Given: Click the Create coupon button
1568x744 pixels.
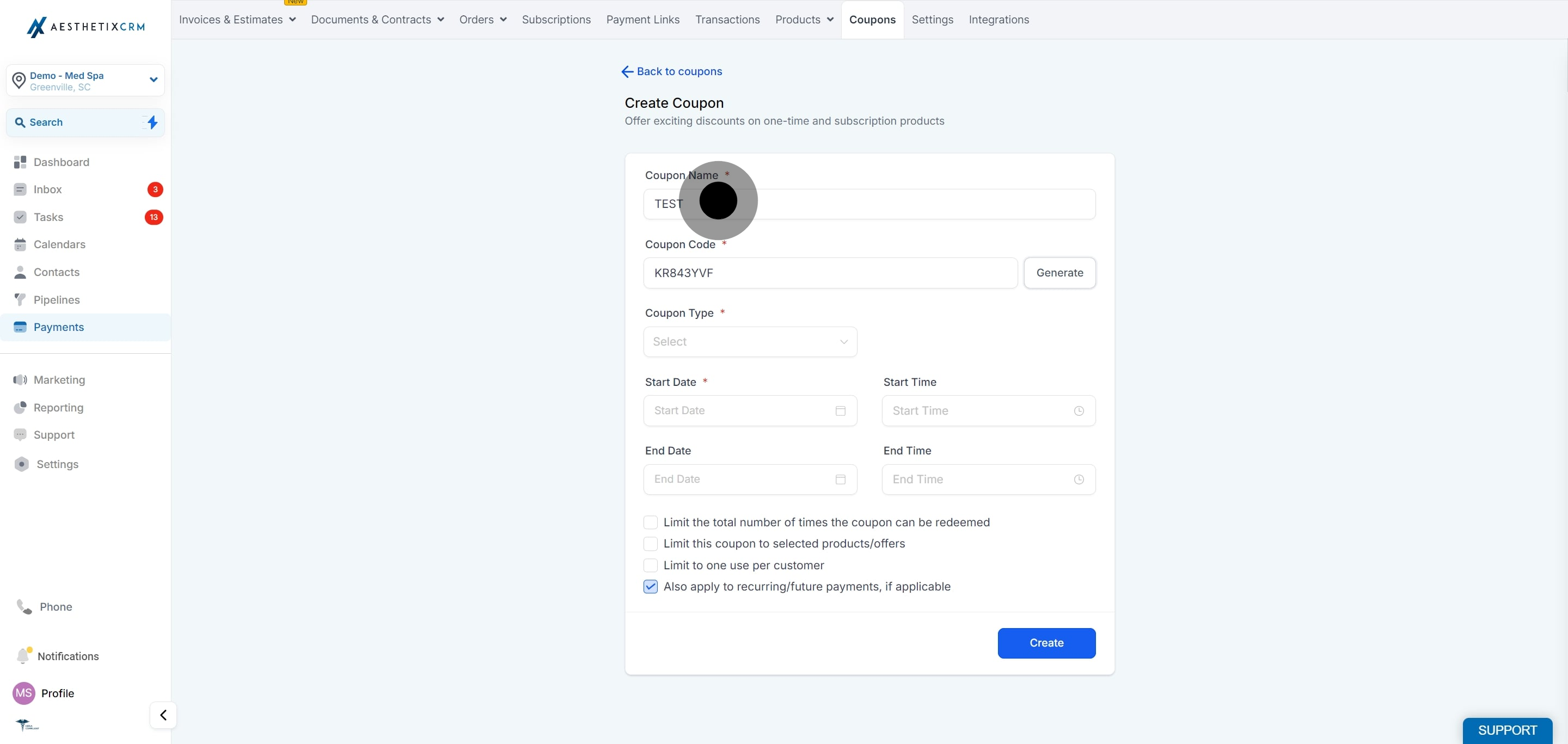Looking at the screenshot, I should (1046, 643).
